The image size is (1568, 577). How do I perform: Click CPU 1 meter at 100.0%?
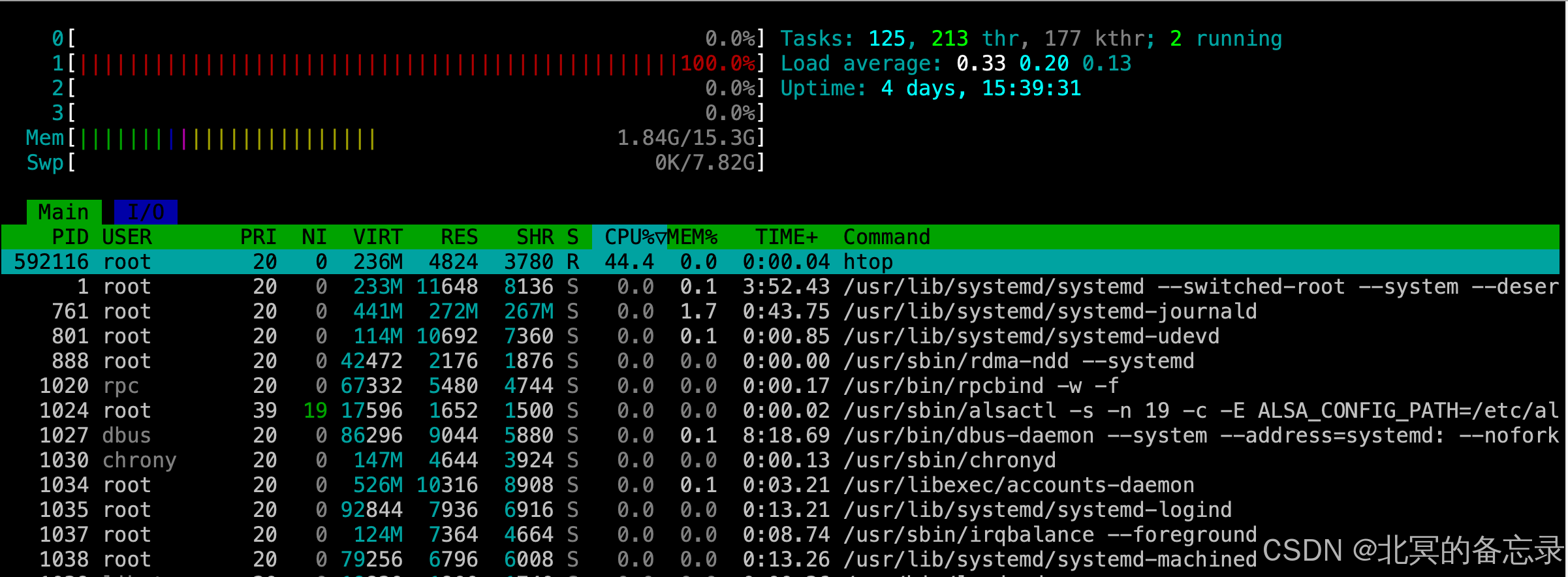(408, 63)
